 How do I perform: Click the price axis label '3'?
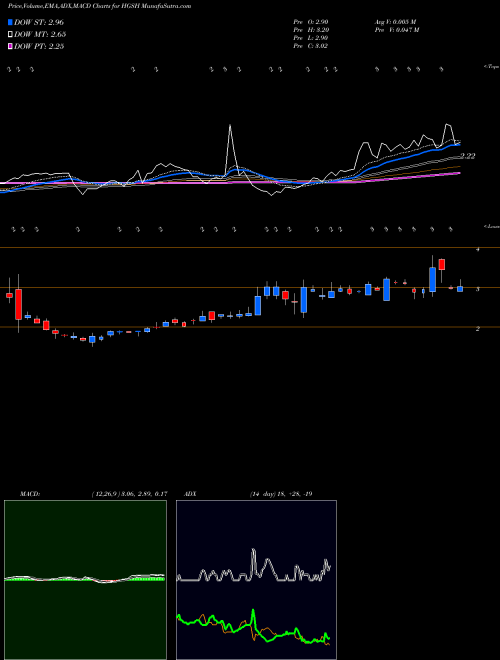coord(478,290)
